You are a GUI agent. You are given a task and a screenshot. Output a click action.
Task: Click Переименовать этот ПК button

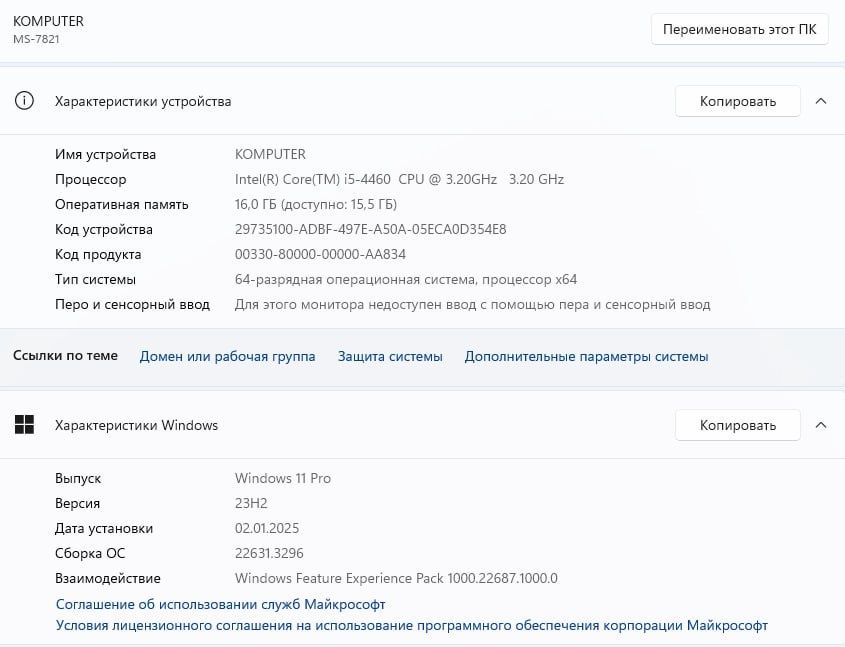pos(739,29)
